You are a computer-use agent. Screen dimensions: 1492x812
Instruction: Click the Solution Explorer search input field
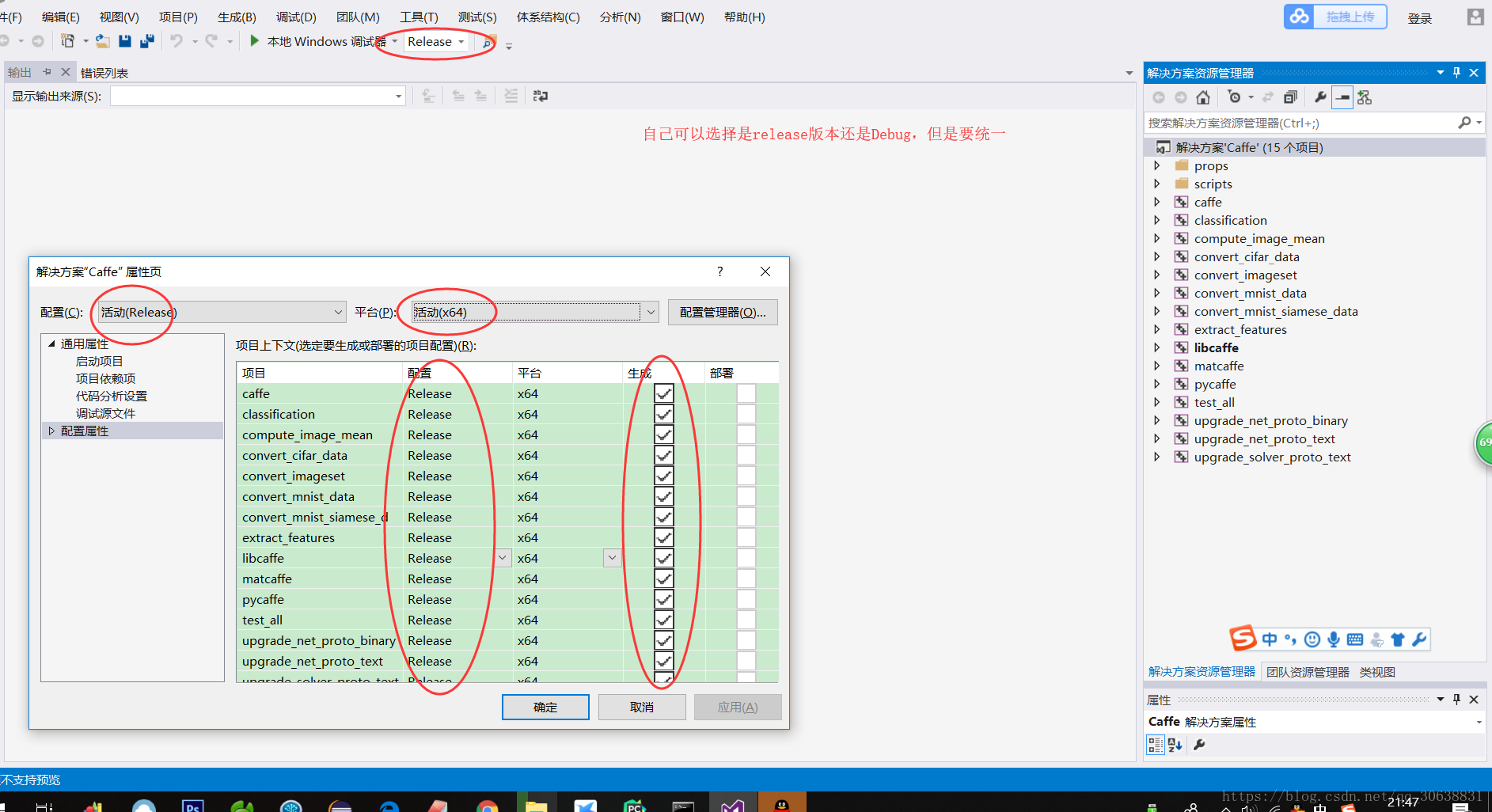click(1300, 123)
